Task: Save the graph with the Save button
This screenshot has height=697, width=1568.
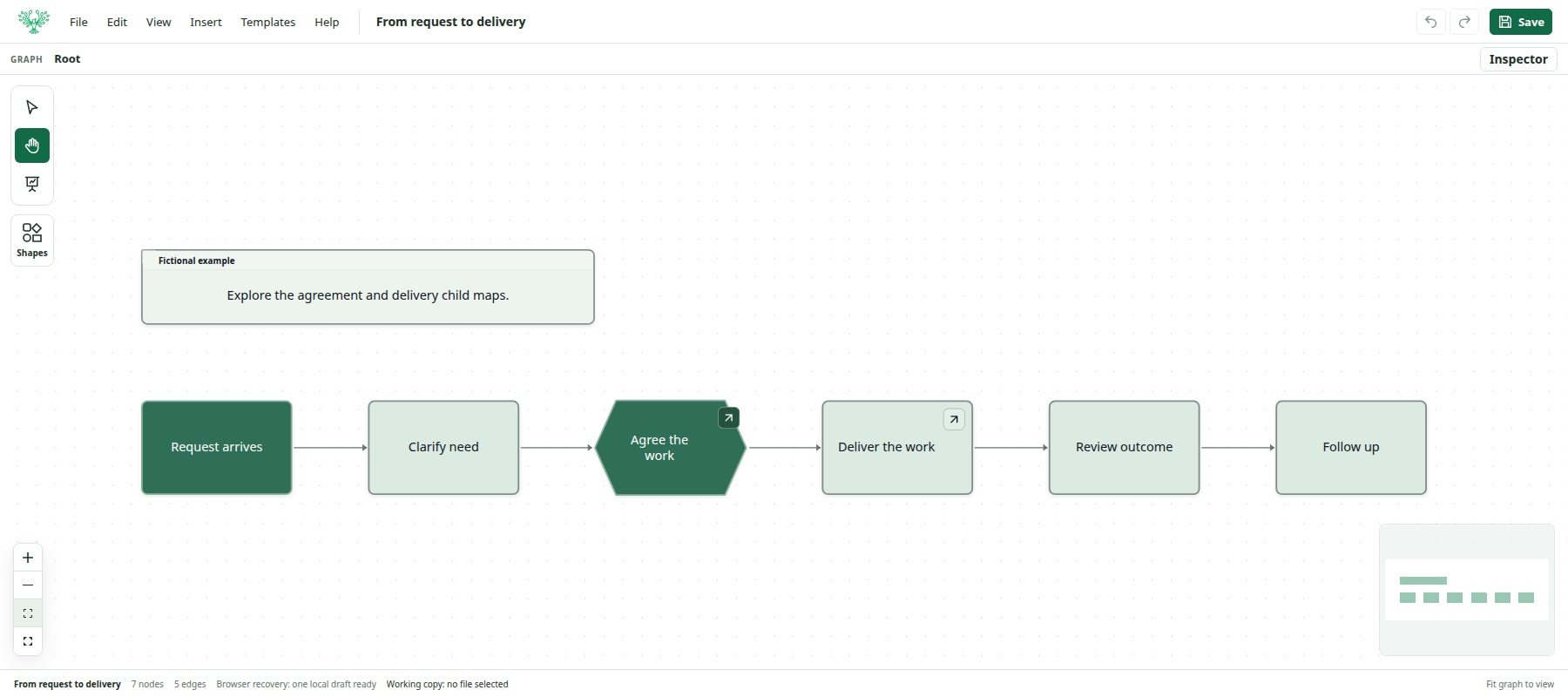Action: click(1521, 22)
